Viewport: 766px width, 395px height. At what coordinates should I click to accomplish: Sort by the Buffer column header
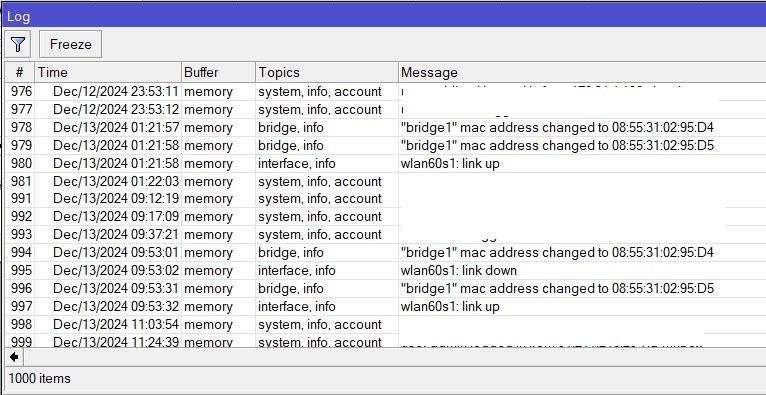pos(218,72)
